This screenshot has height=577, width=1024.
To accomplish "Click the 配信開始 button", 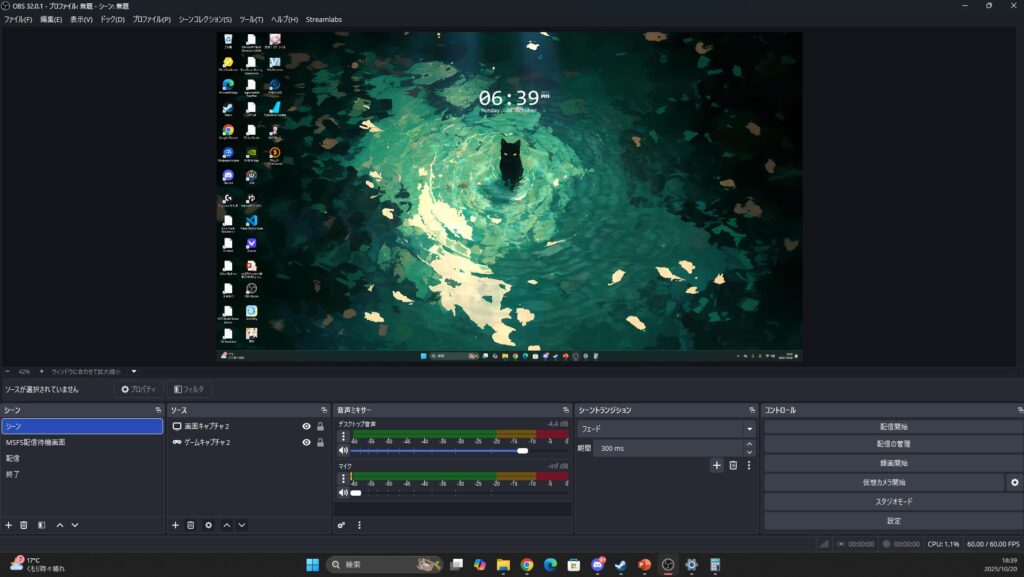I will coord(893,427).
